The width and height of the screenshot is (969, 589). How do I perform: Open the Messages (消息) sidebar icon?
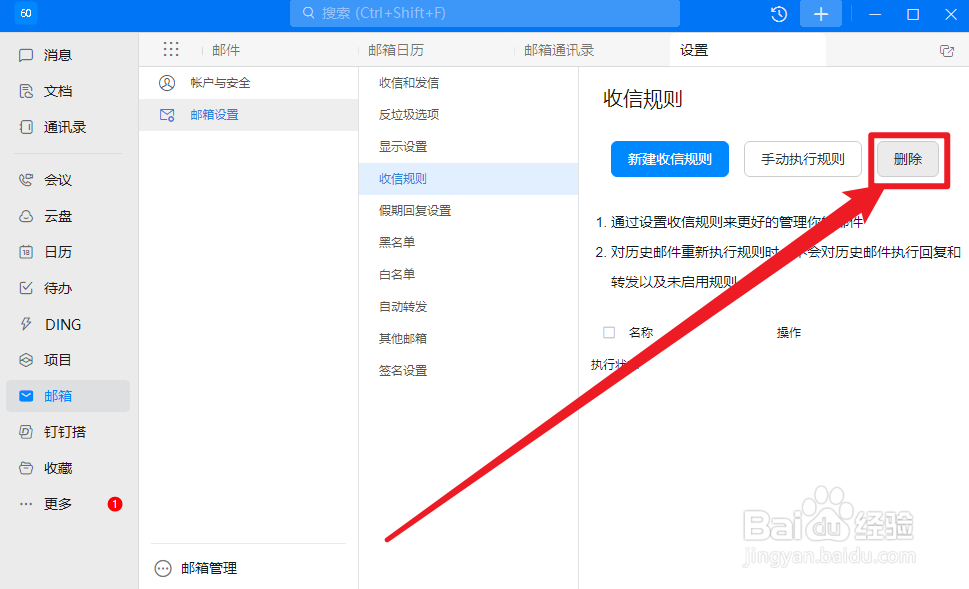tap(52, 55)
